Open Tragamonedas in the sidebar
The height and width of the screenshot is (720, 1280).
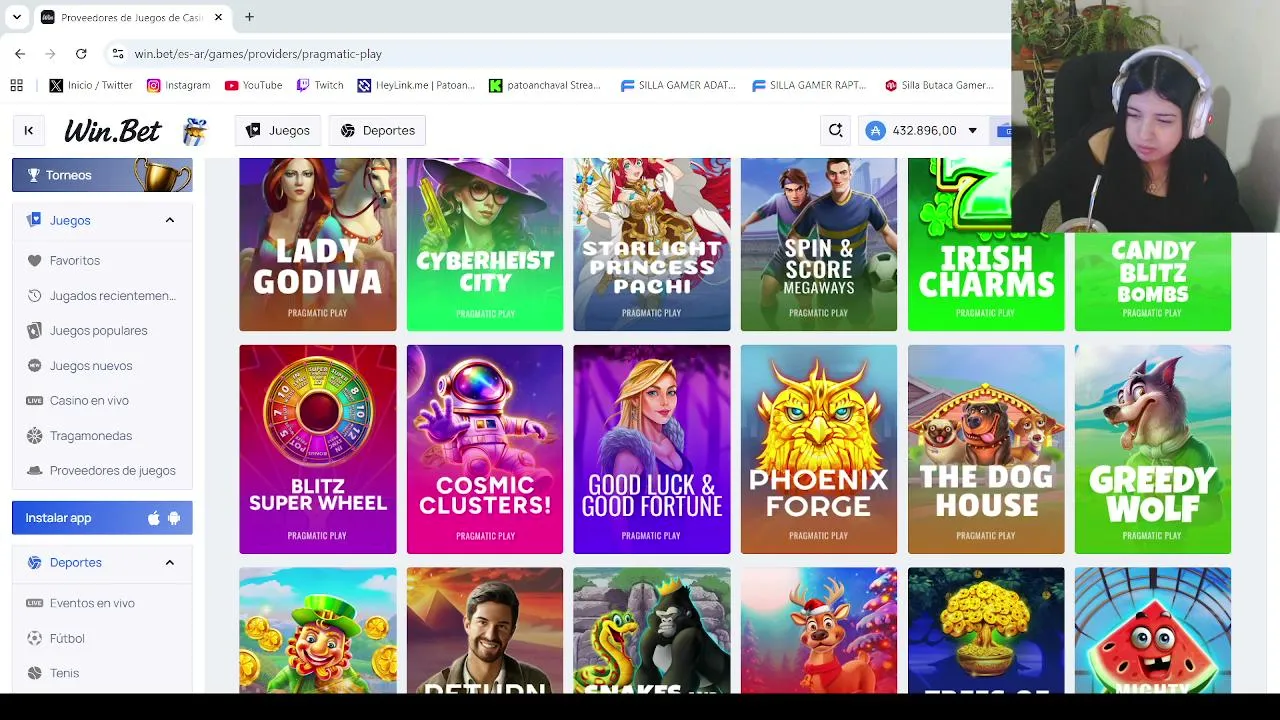point(91,436)
